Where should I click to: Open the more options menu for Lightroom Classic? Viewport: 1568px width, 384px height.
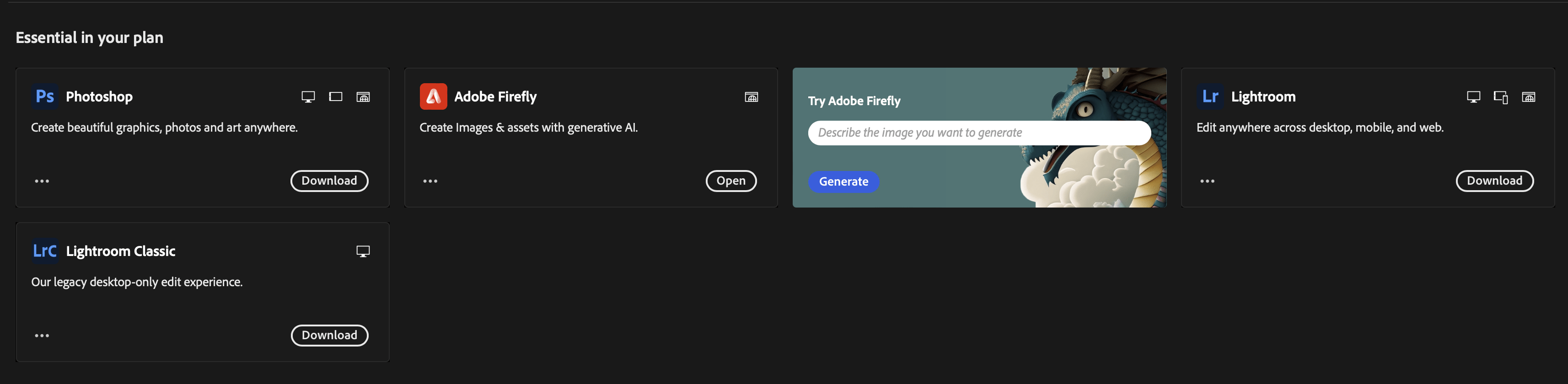point(42,336)
